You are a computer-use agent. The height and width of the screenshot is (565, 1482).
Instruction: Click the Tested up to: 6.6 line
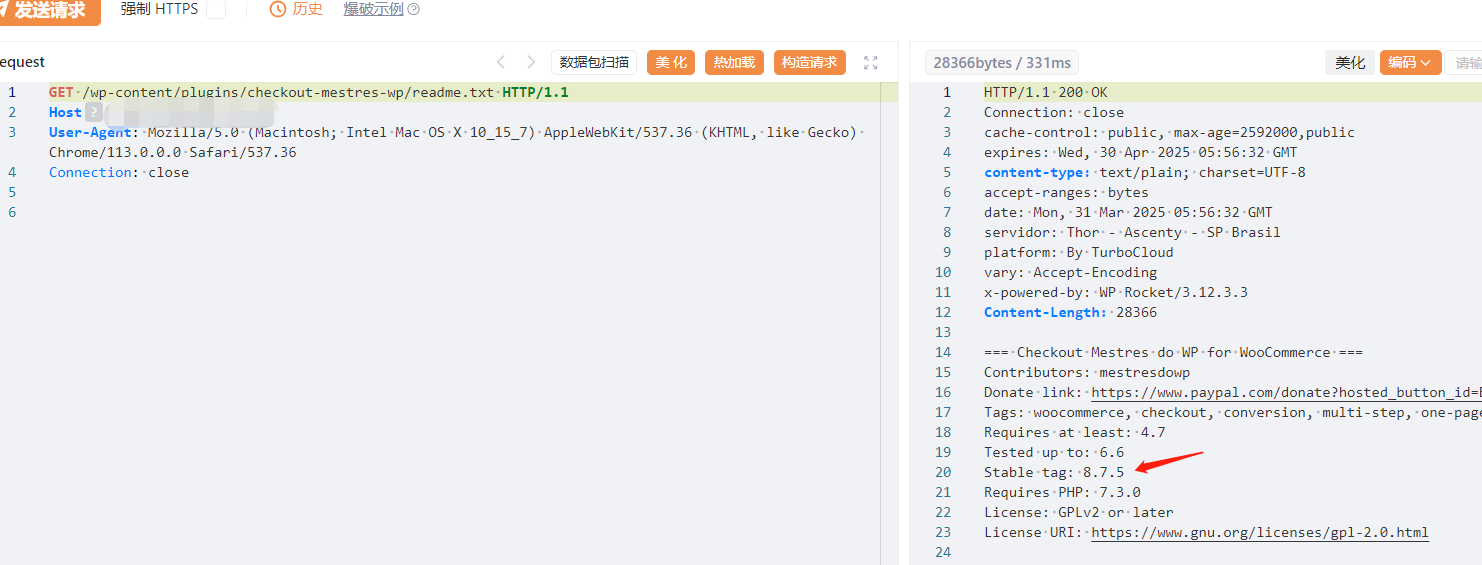pyautogui.click(x=1054, y=452)
